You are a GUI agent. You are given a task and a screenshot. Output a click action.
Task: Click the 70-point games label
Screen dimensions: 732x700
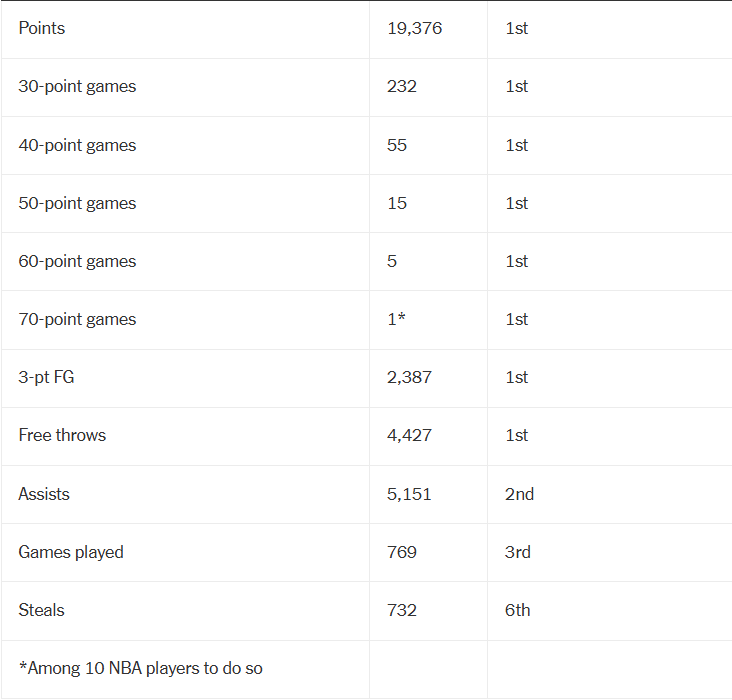click(x=77, y=319)
